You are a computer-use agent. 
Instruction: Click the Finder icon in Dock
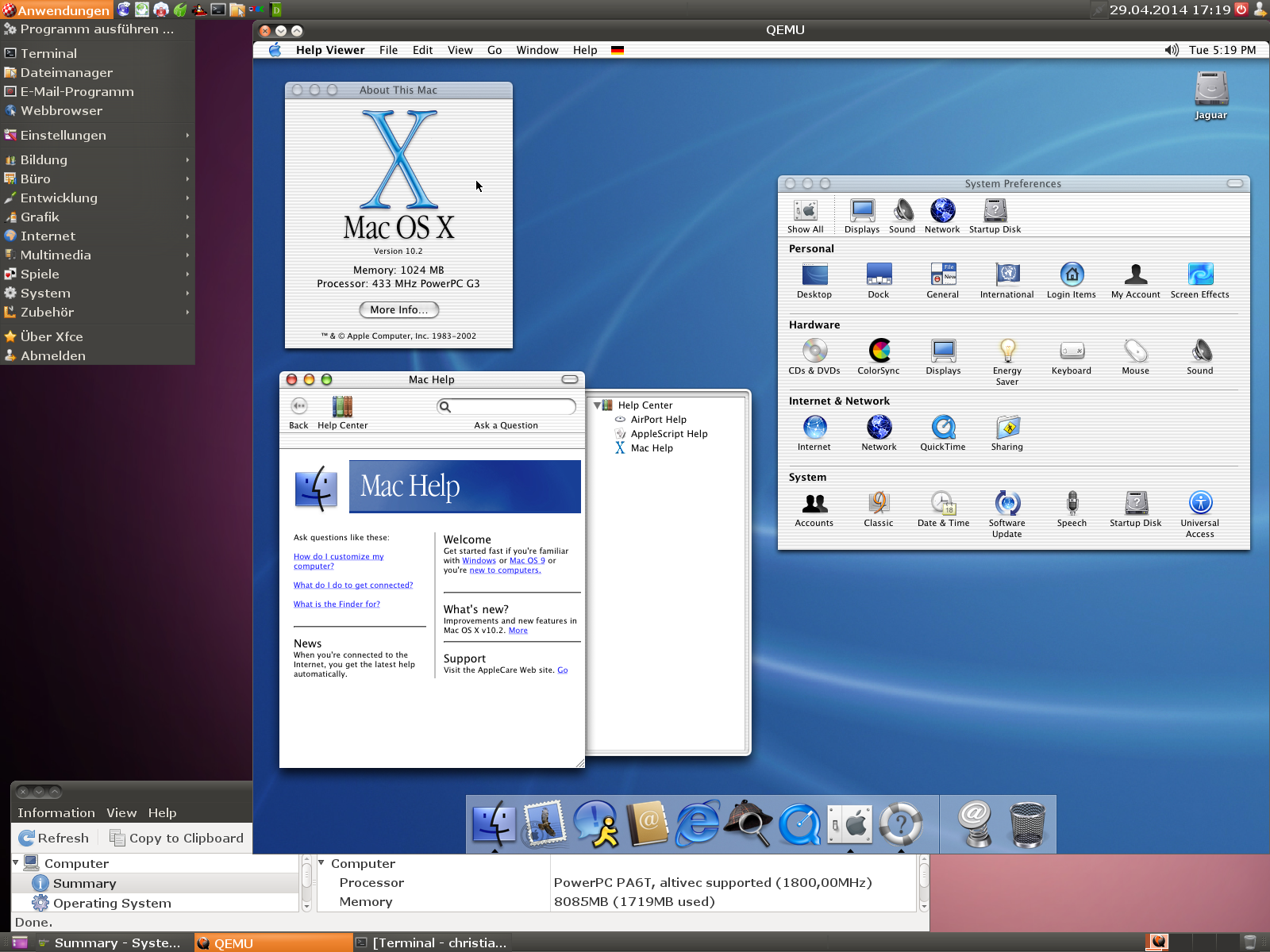494,823
